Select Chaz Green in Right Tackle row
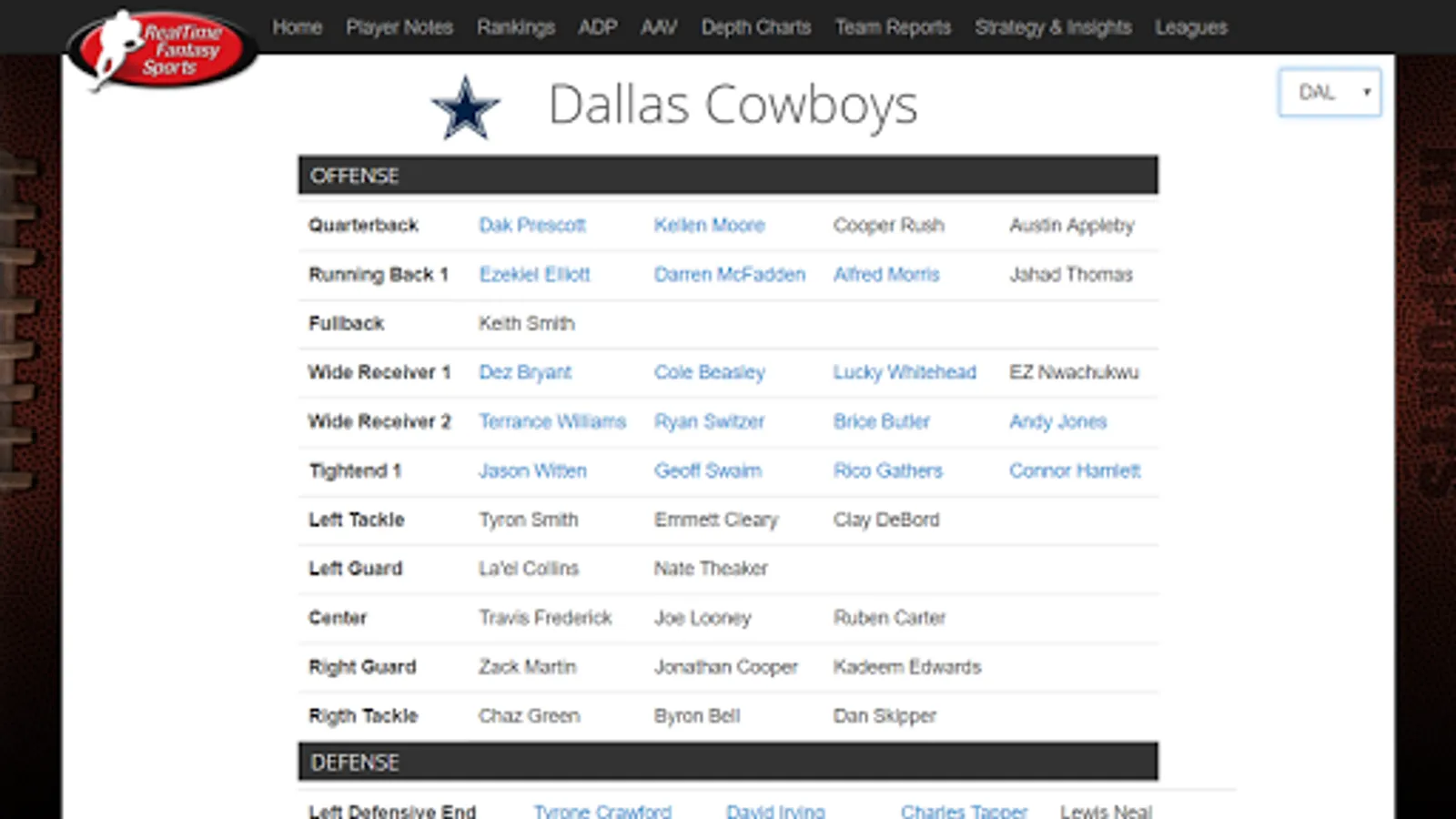This screenshot has height=819, width=1456. (530, 716)
